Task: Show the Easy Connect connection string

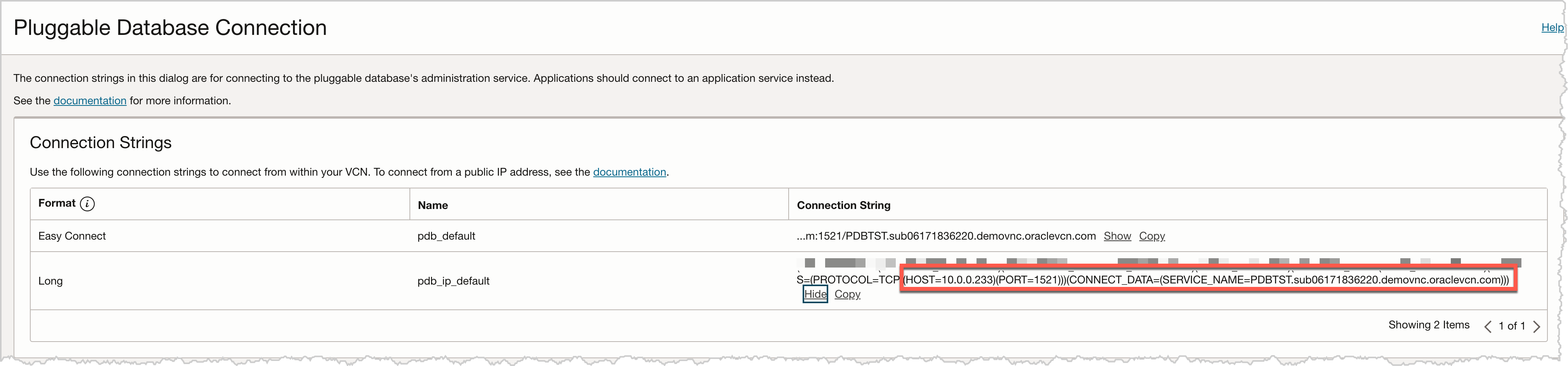Action: pos(1117,236)
